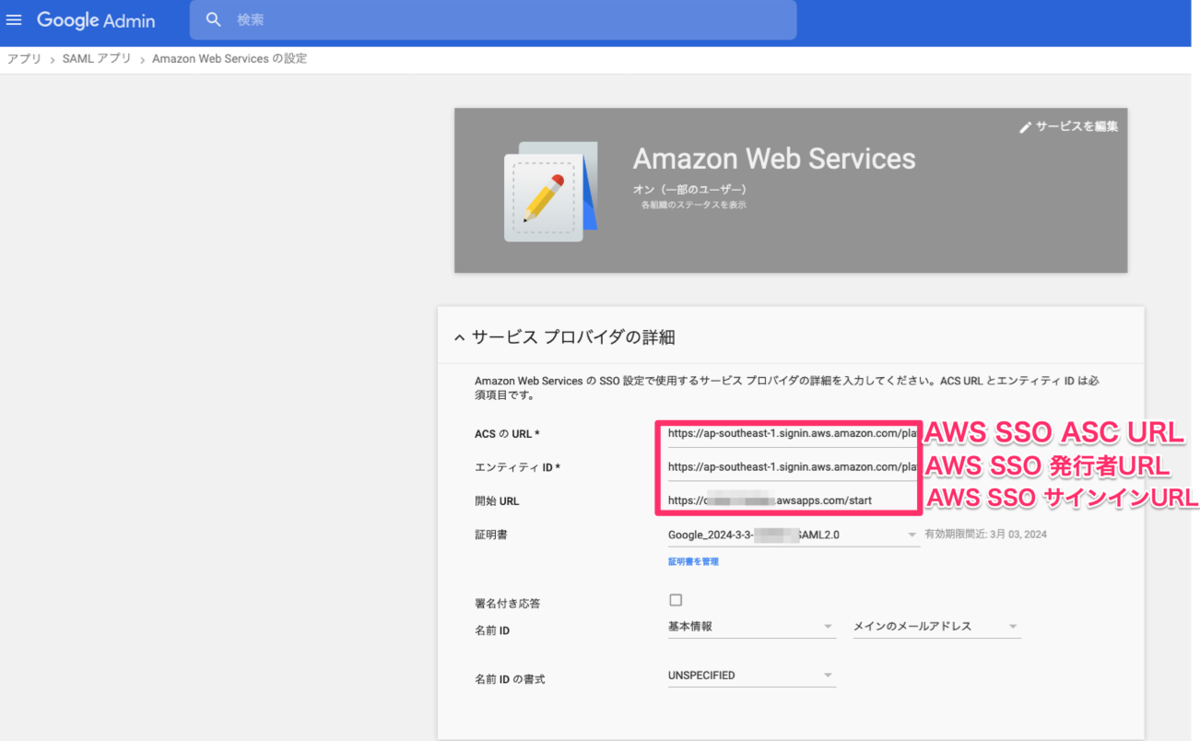This screenshot has width=1200, height=741.
Task: Focus the 検索 search field
Action: pos(493,20)
